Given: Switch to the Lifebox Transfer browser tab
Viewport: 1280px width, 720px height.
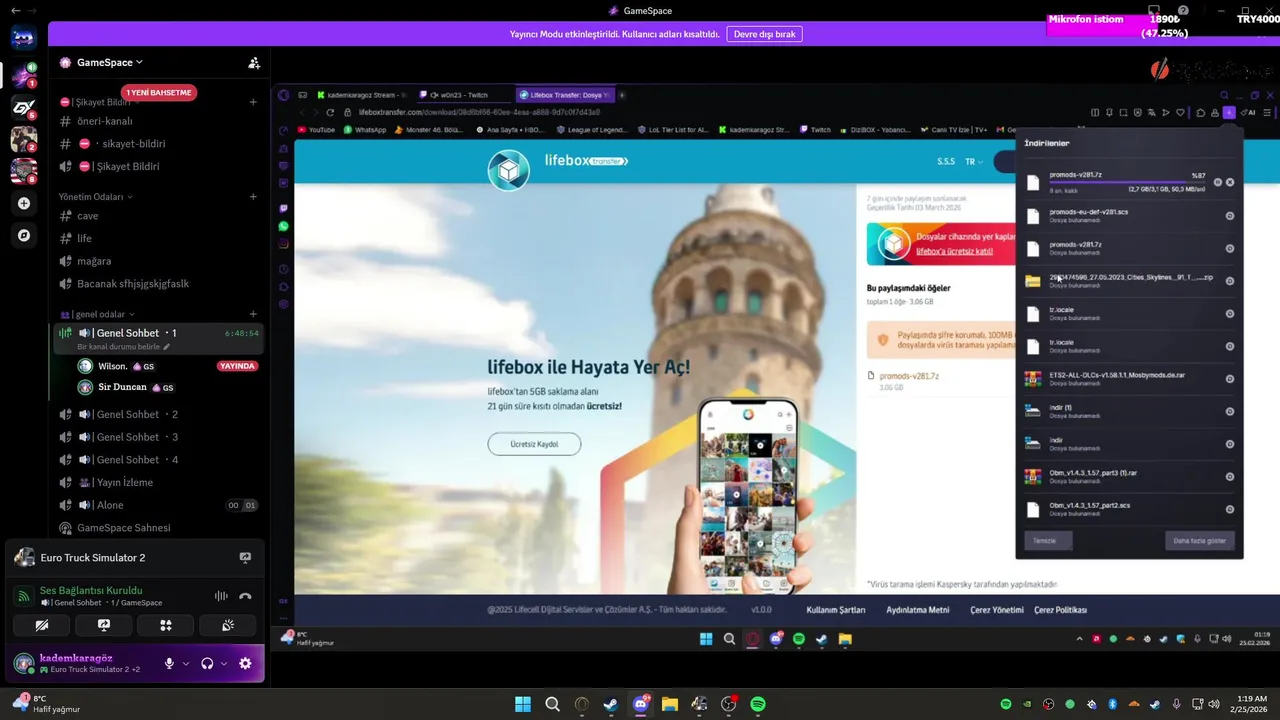Looking at the screenshot, I should coord(565,95).
